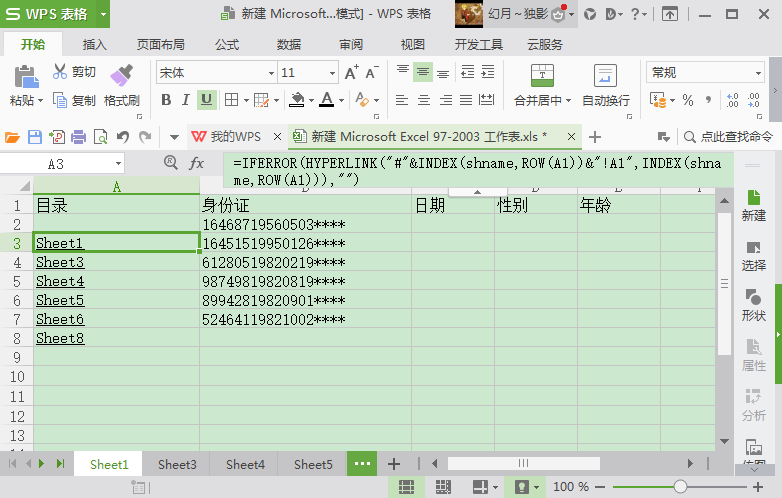Open the font name dropdown
Image resolution: width=782 pixels, height=498 pixels.
click(x=271, y=73)
